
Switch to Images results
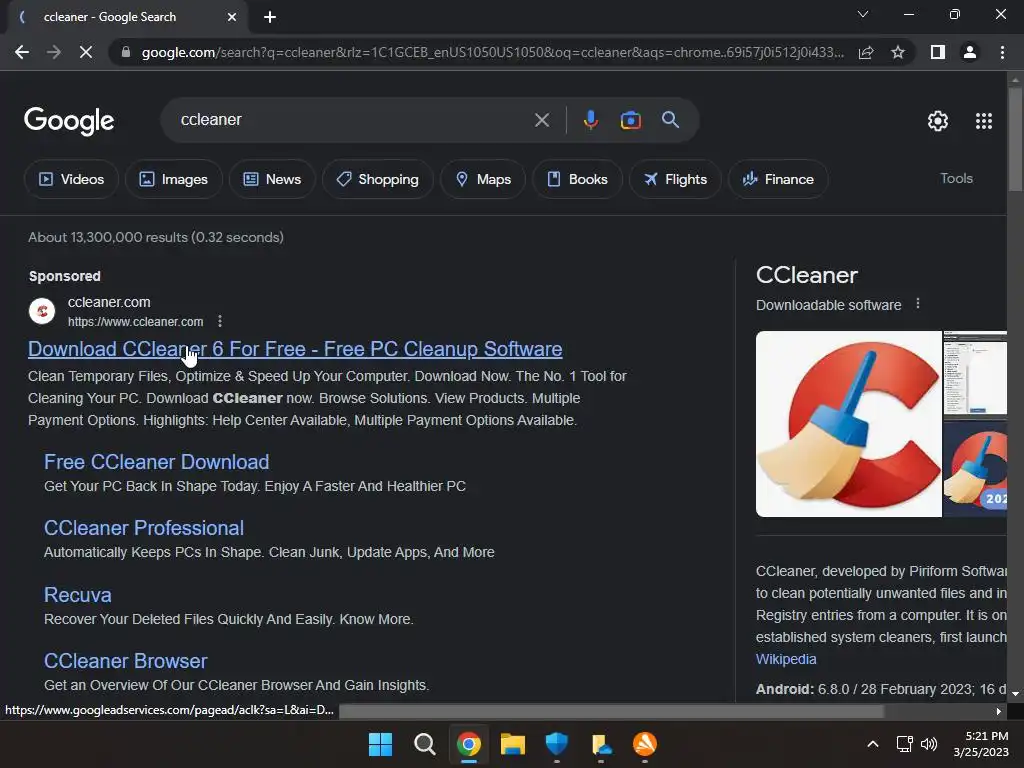coord(174,179)
